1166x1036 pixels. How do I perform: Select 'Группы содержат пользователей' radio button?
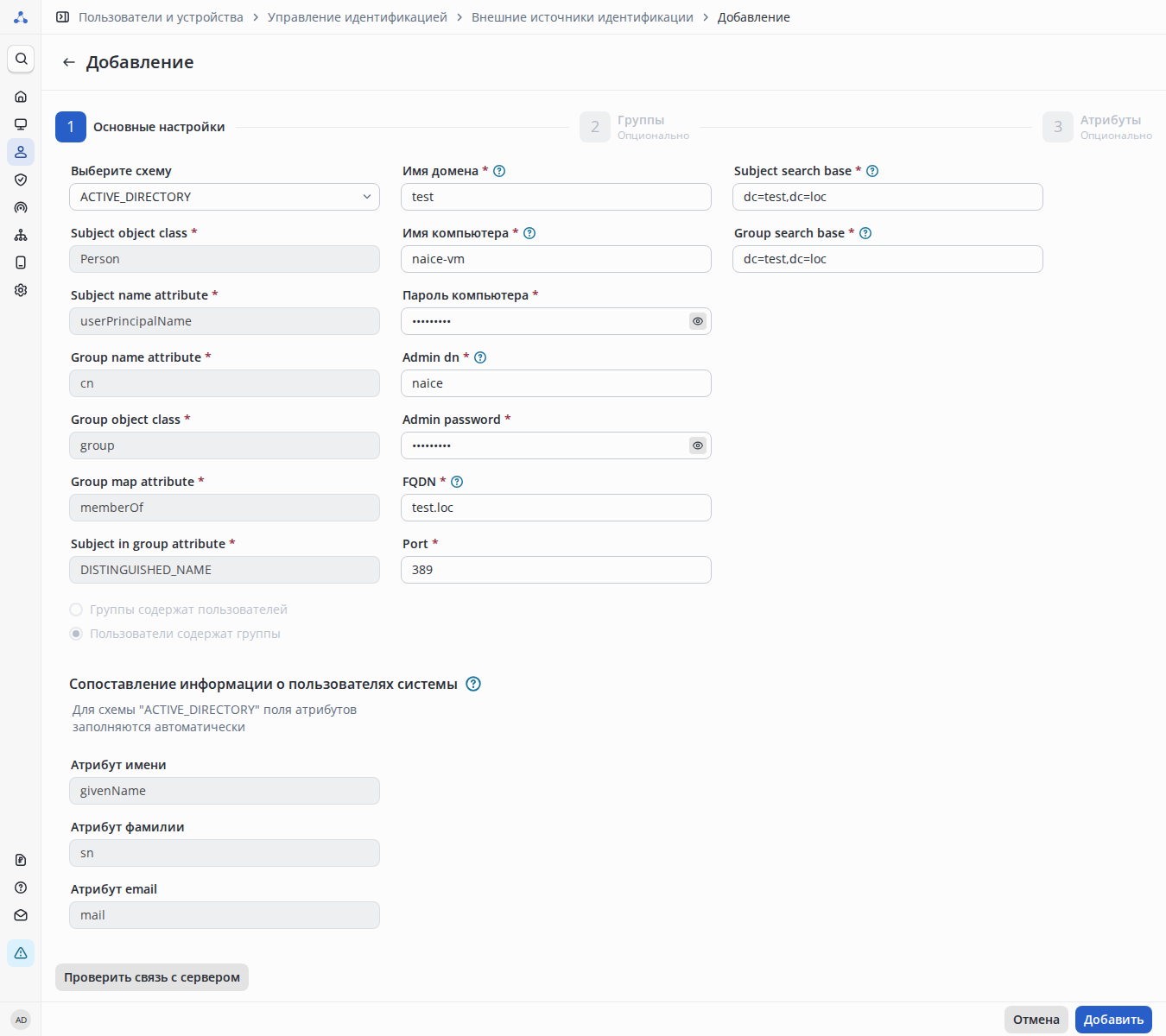coord(76,610)
